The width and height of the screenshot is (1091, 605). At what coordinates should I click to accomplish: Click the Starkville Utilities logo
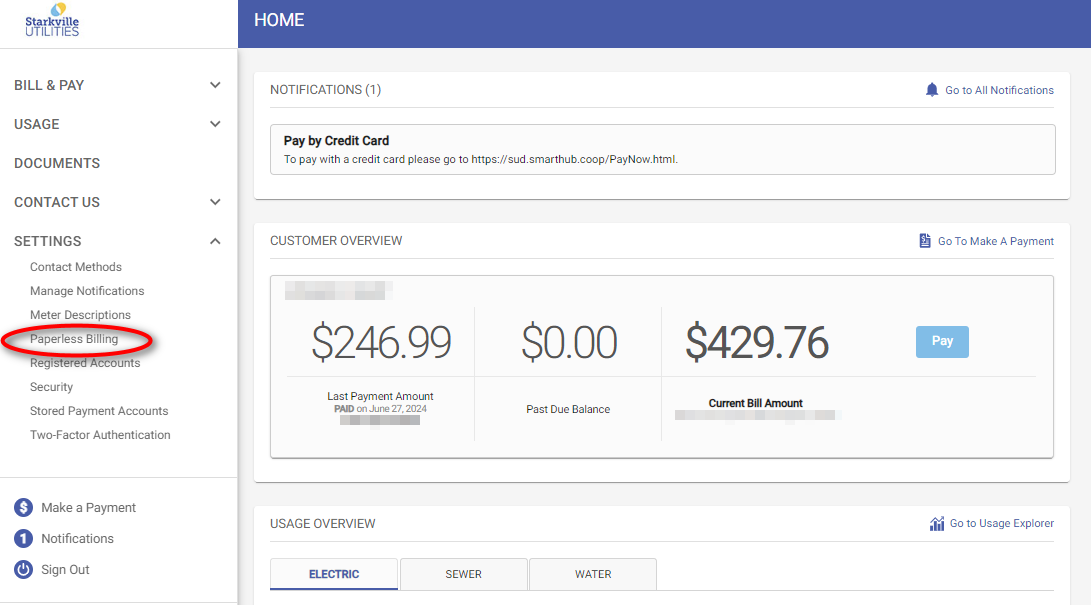pyautogui.click(x=52, y=19)
